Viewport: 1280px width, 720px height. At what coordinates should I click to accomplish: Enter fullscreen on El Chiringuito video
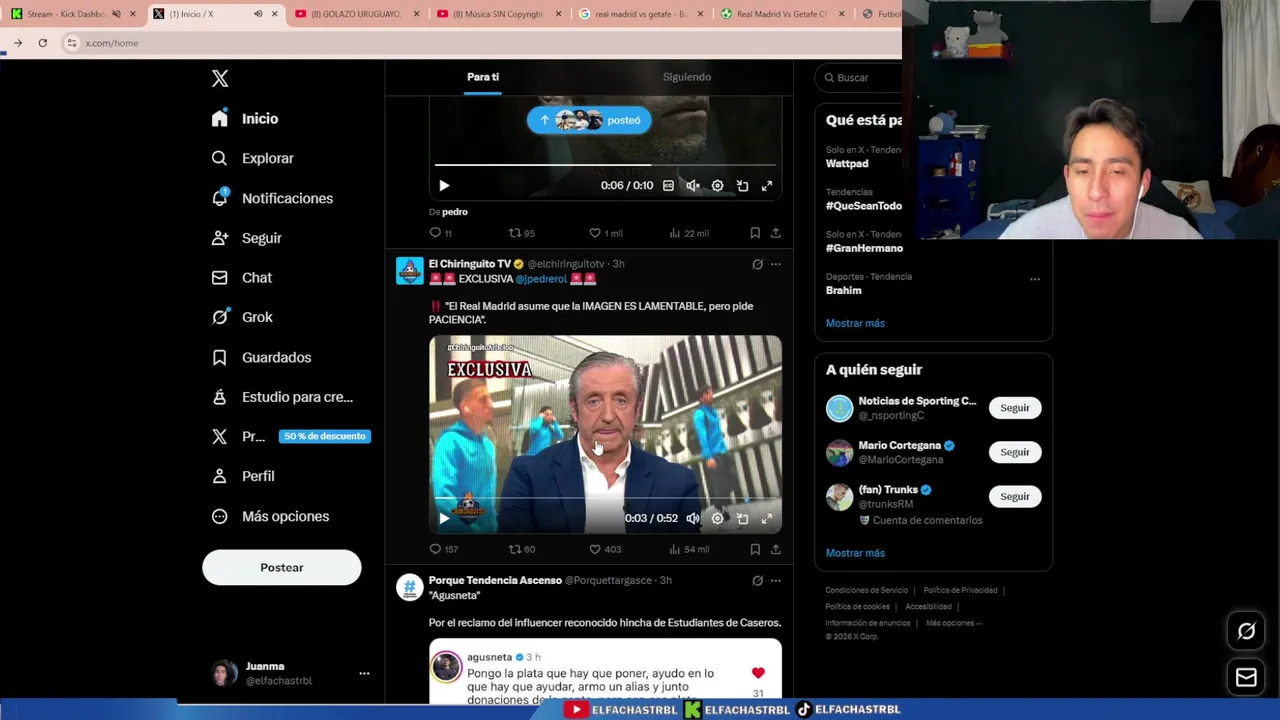coord(767,519)
